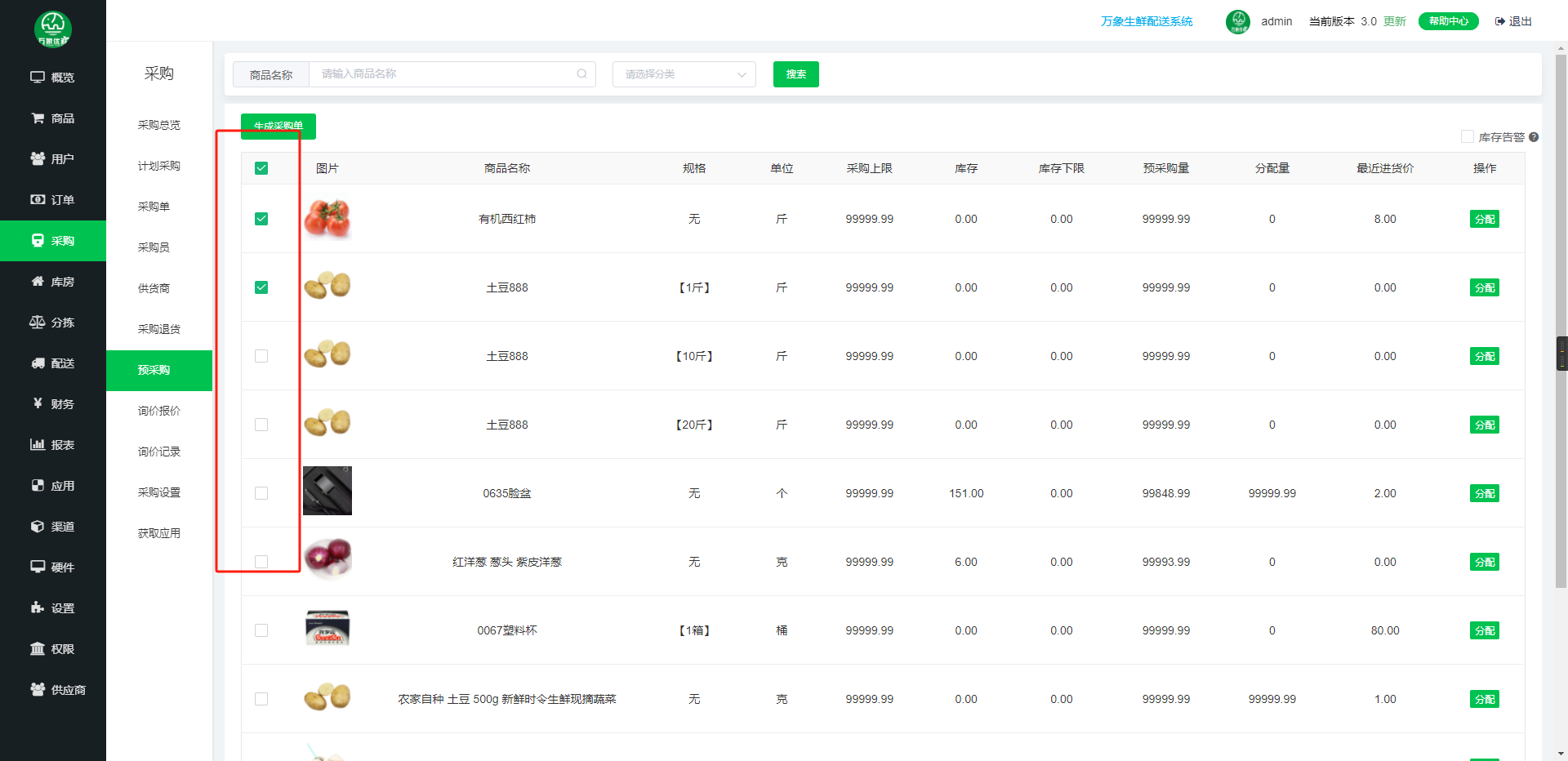Click the 商品 shopping cart icon
Viewport: 1568px width, 761px height.
point(38,118)
